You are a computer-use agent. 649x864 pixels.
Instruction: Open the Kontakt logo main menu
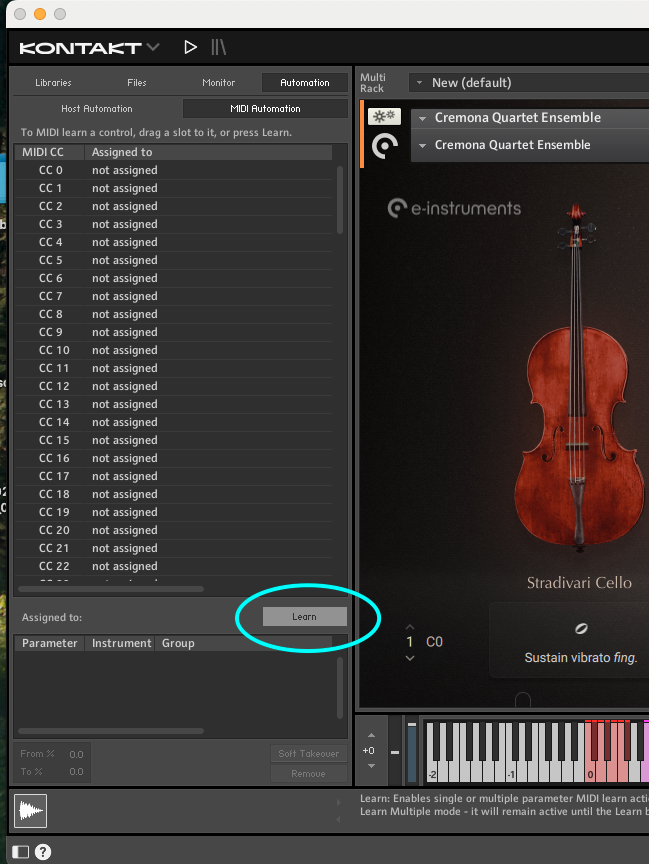point(89,48)
